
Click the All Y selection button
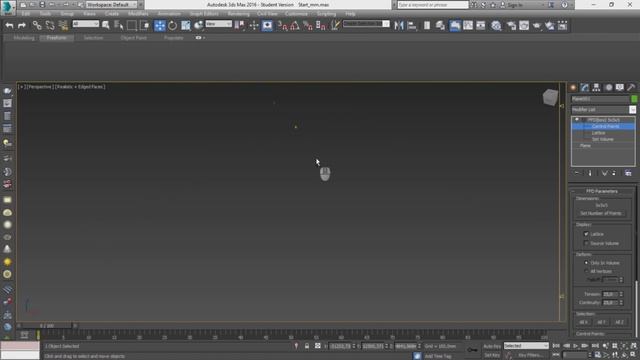coord(601,322)
